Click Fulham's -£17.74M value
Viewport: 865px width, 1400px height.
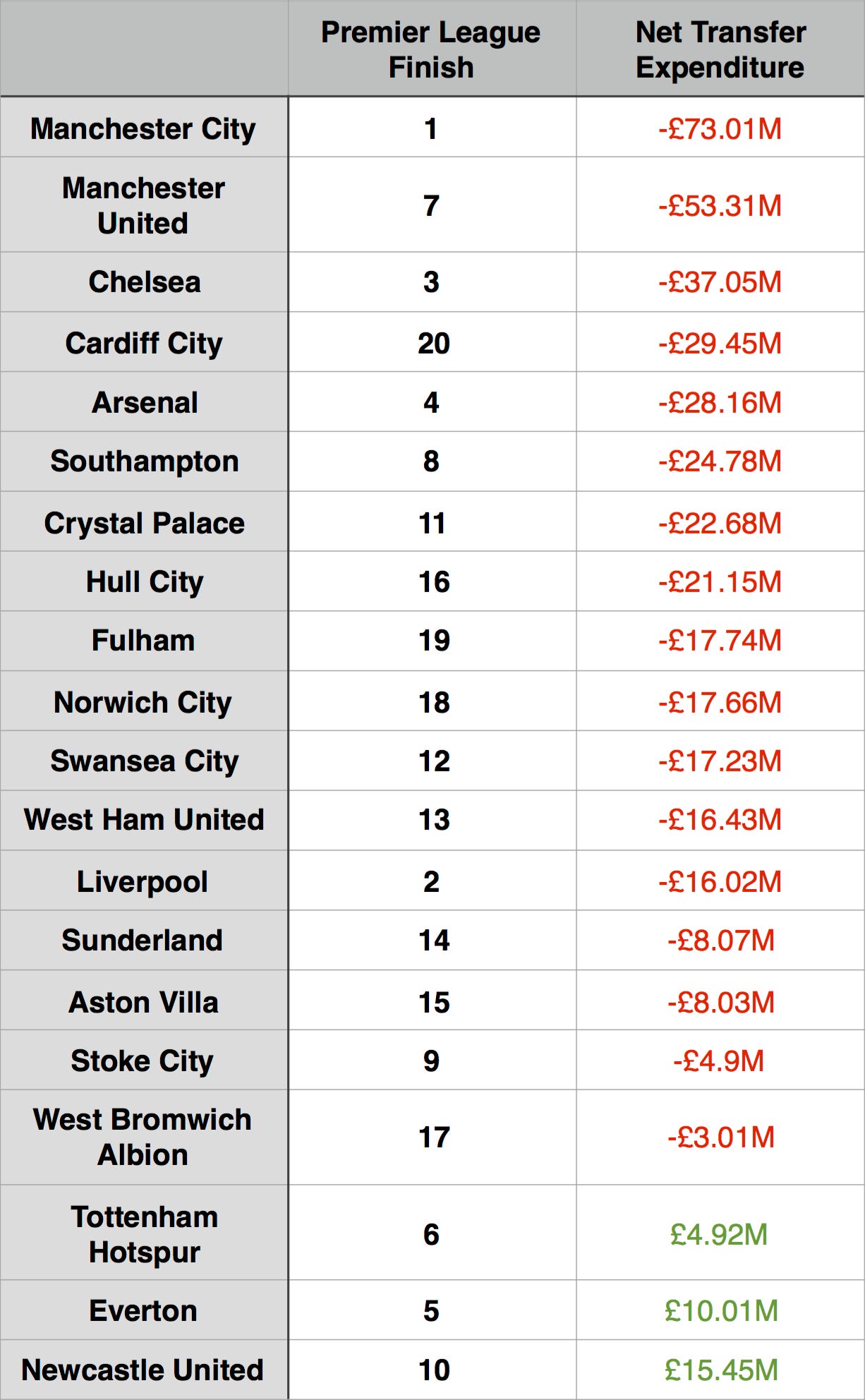coord(720,641)
